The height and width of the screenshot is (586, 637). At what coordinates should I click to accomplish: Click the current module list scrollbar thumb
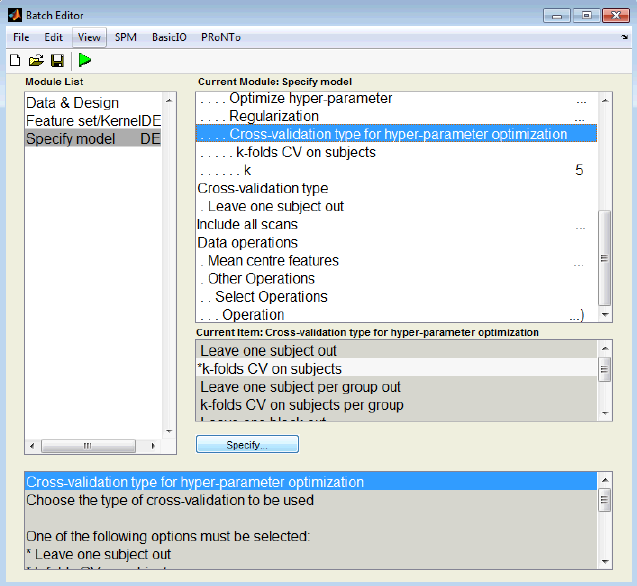pos(605,258)
